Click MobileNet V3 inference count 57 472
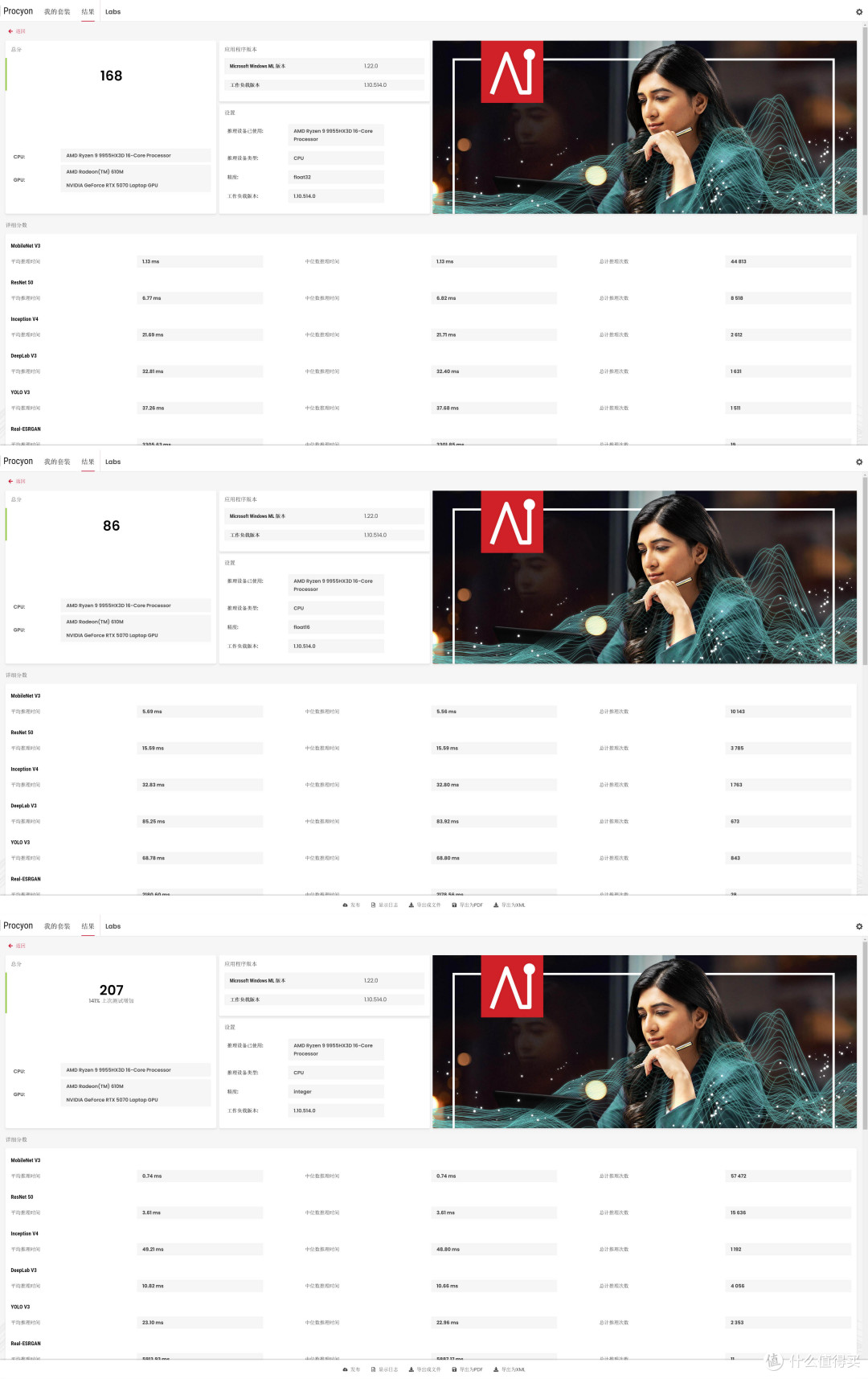Viewport: 868px width, 1379px height. pos(788,1176)
